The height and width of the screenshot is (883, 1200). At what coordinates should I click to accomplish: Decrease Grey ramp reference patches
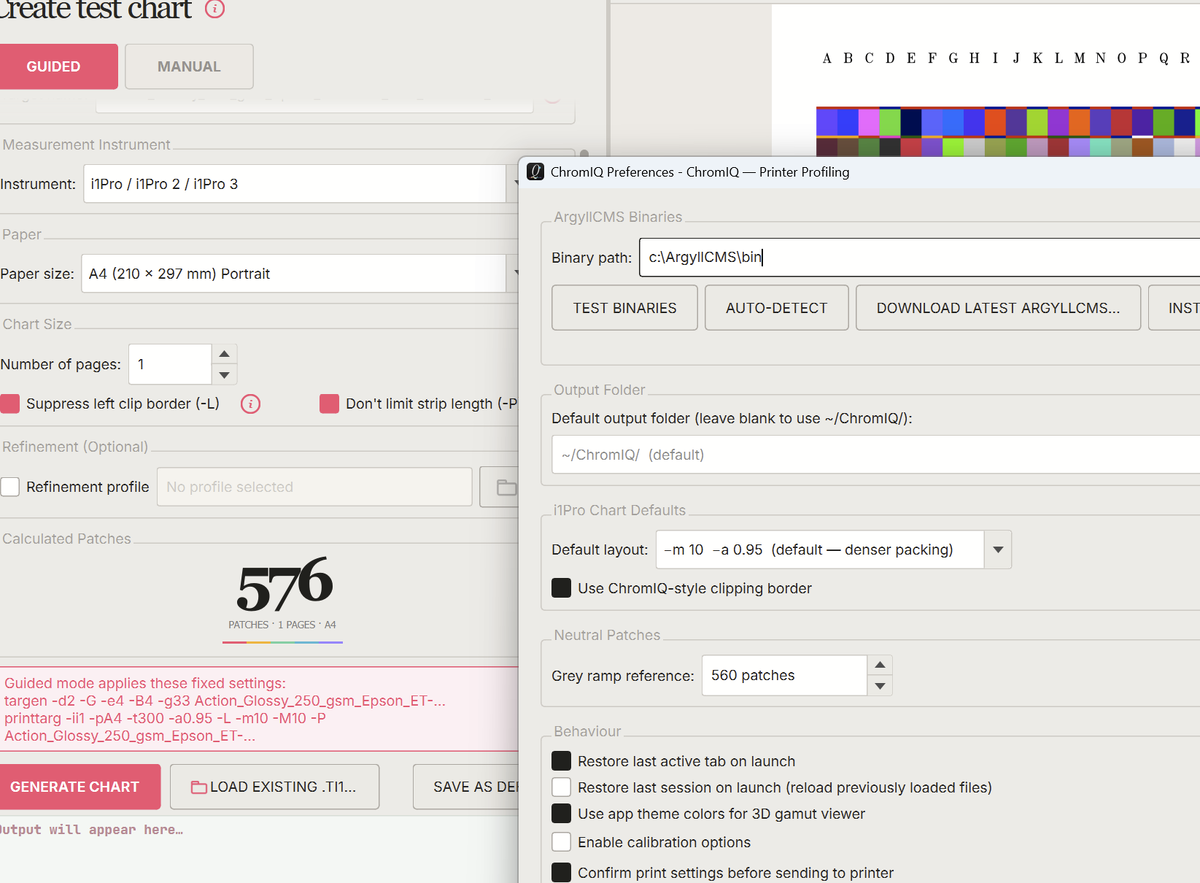tap(880, 686)
